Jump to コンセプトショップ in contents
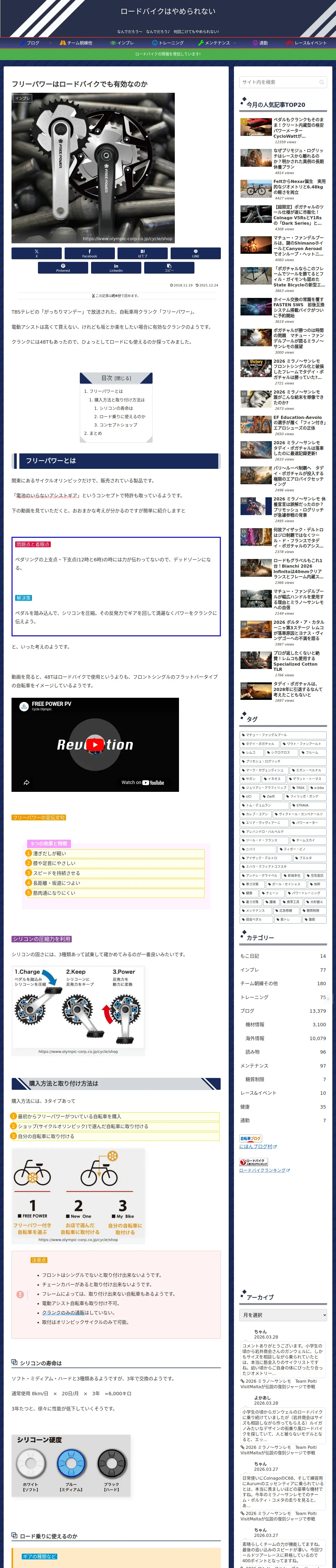 click(118, 425)
